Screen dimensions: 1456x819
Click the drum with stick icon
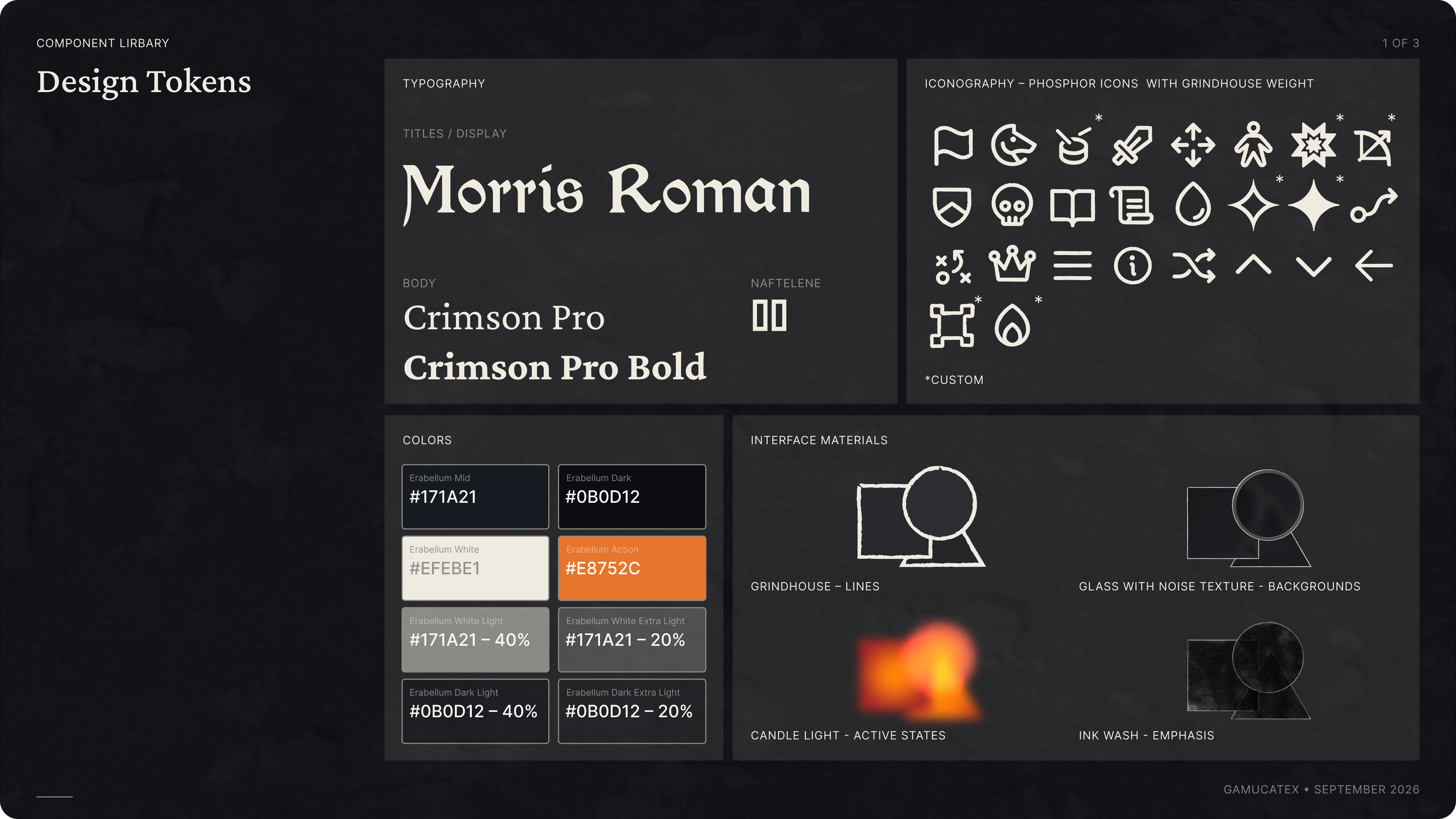[x=1073, y=146]
